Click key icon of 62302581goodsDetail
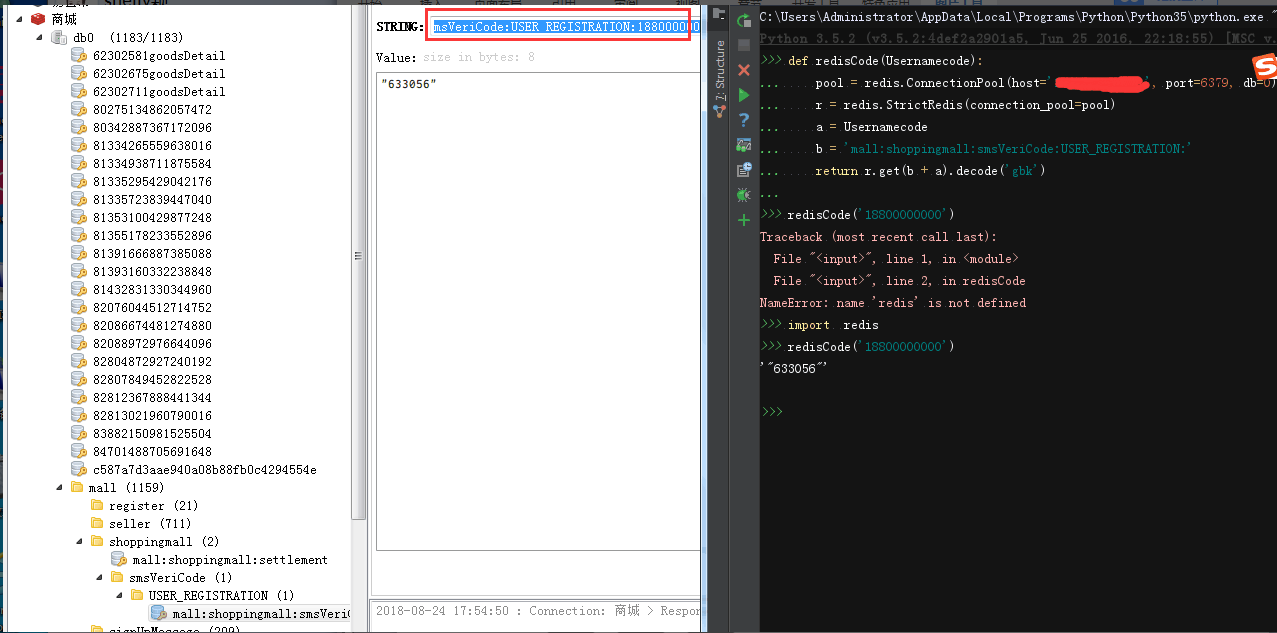1277x633 pixels. click(79, 55)
